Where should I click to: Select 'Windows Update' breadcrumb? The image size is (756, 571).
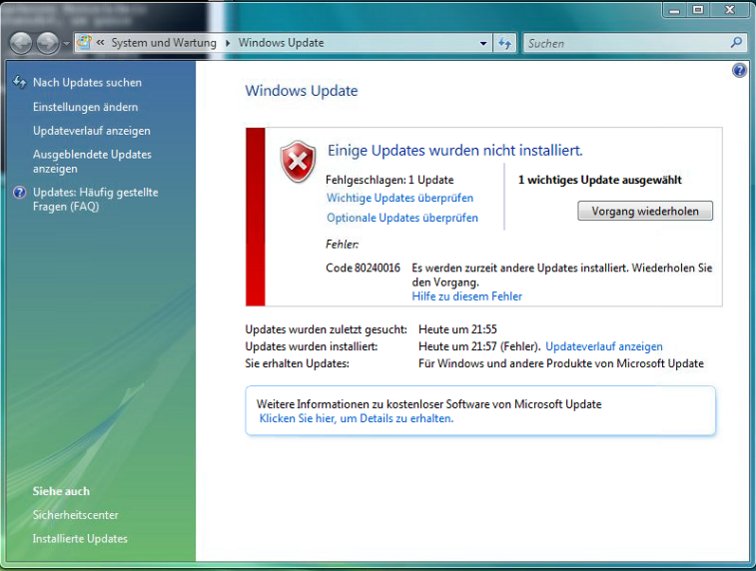pyautogui.click(x=281, y=42)
